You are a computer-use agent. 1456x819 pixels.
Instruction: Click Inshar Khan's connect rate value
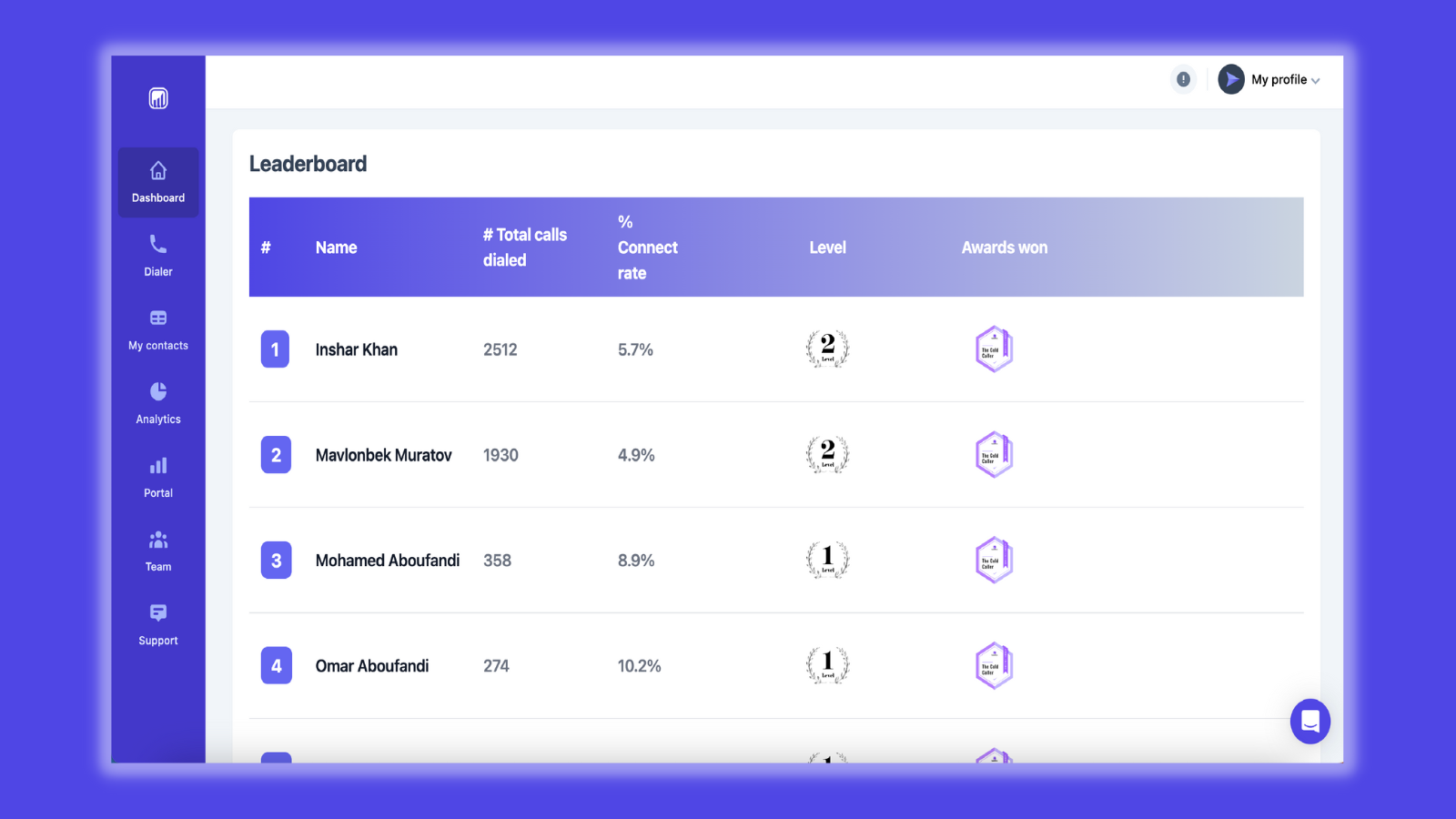point(635,349)
